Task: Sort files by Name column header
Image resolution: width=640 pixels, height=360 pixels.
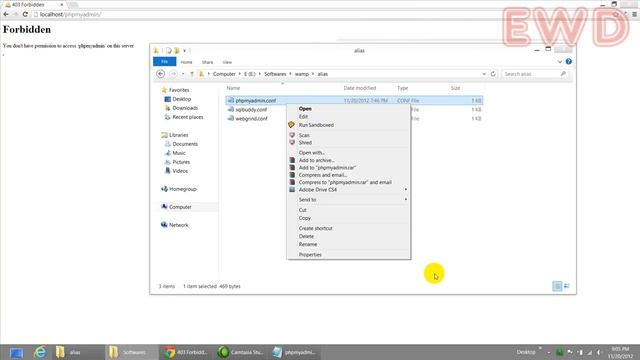Action: pos(233,88)
